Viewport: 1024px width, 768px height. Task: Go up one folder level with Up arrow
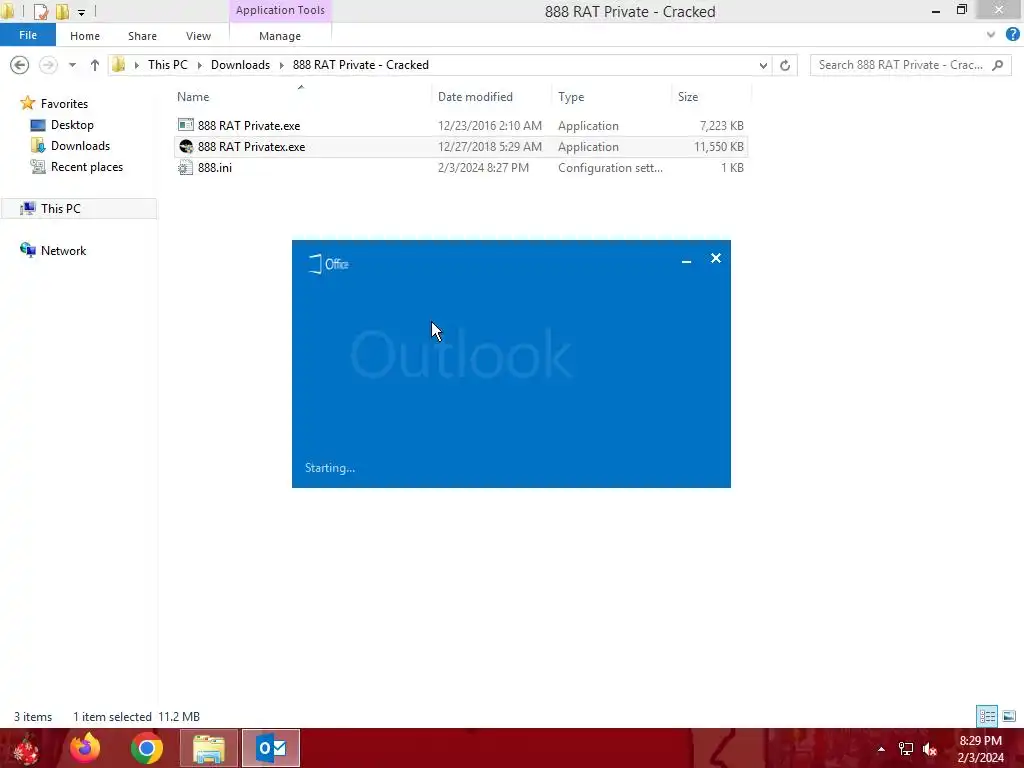[95, 65]
